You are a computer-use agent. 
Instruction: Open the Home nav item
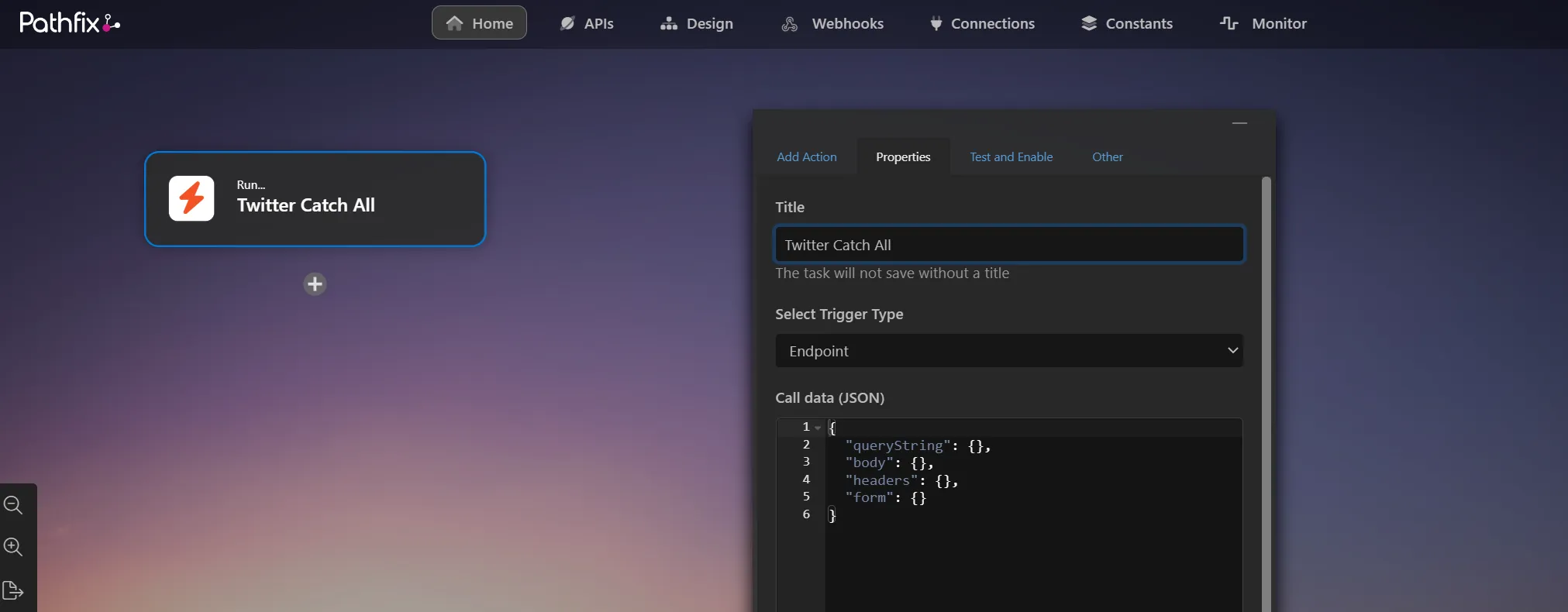click(x=479, y=23)
